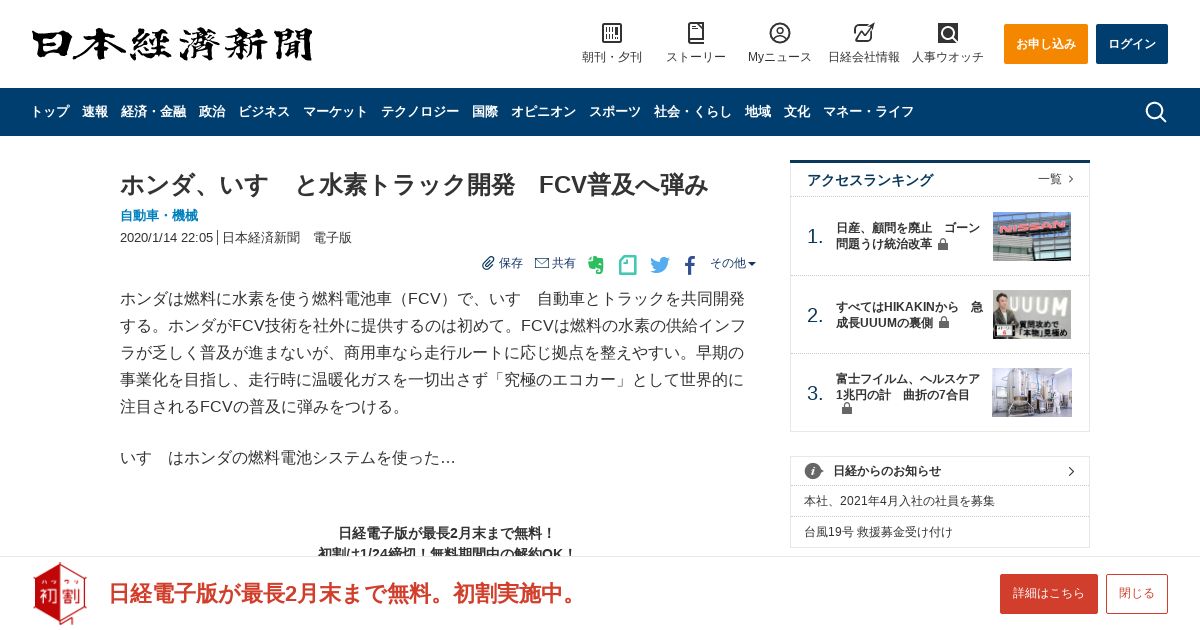Open the 国際 section
1200x630 pixels.
point(485,112)
